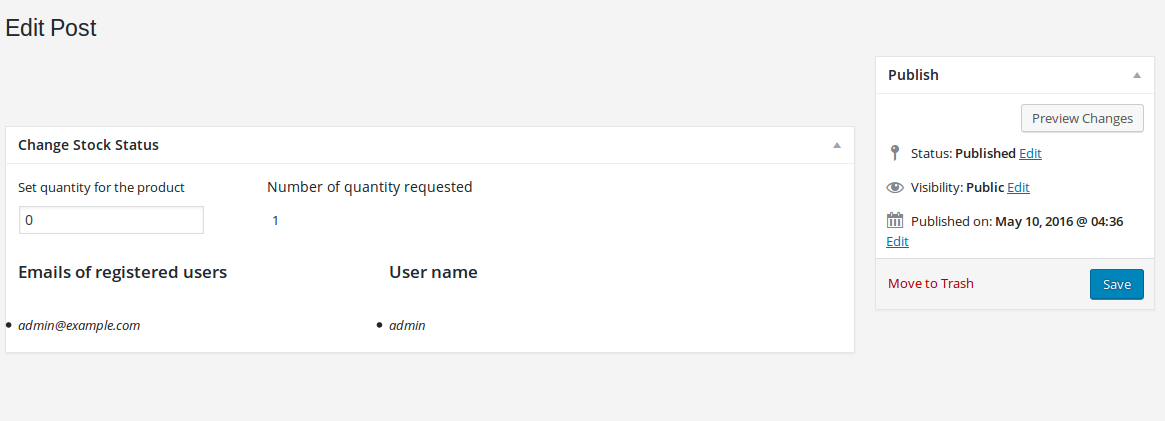
Task: Click the Emails of registered users heading
Action: [x=123, y=272]
